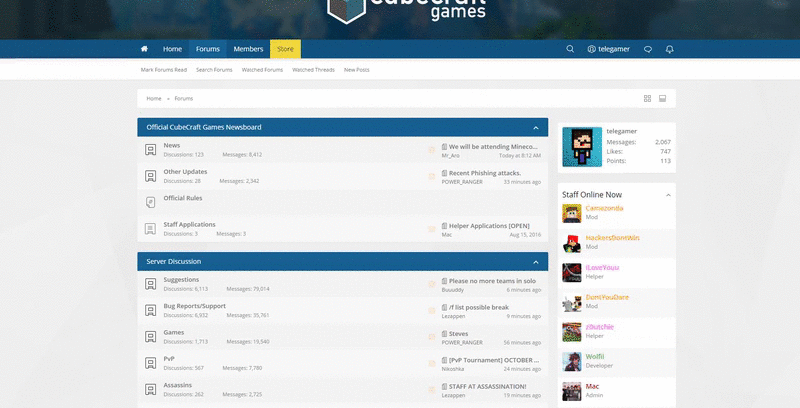
Task: Open the Forums tab
Action: tap(208, 49)
